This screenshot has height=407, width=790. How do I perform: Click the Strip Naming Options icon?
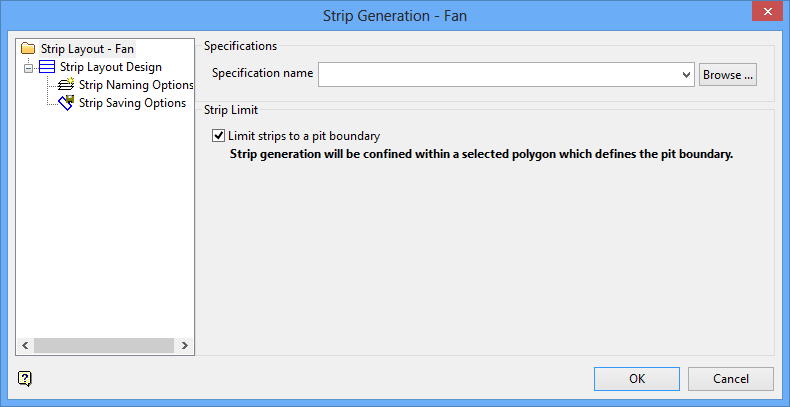click(x=67, y=86)
